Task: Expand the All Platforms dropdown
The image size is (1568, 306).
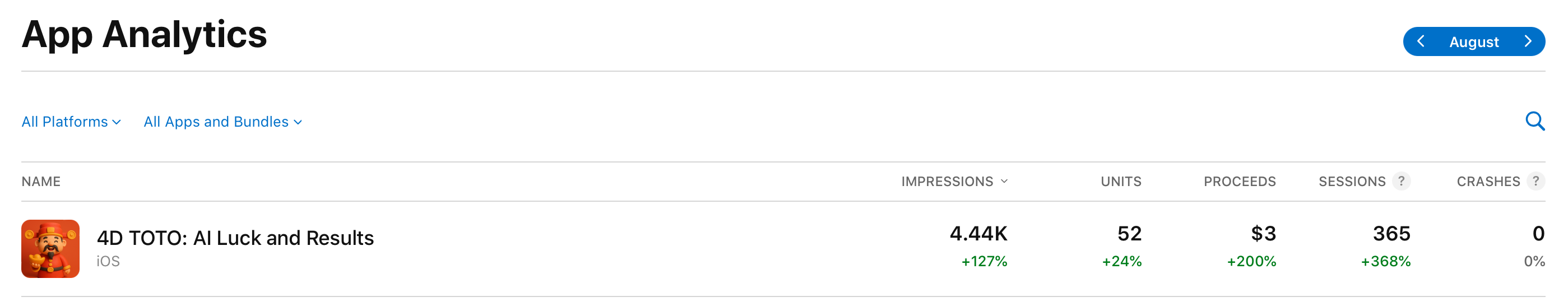Action: pyautogui.click(x=71, y=122)
